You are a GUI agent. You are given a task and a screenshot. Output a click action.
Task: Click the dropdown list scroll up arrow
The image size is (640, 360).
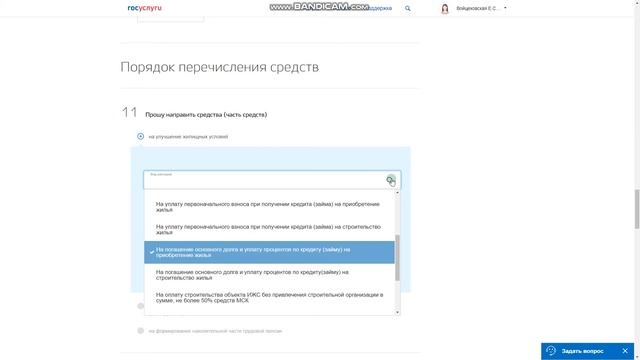coord(398,192)
